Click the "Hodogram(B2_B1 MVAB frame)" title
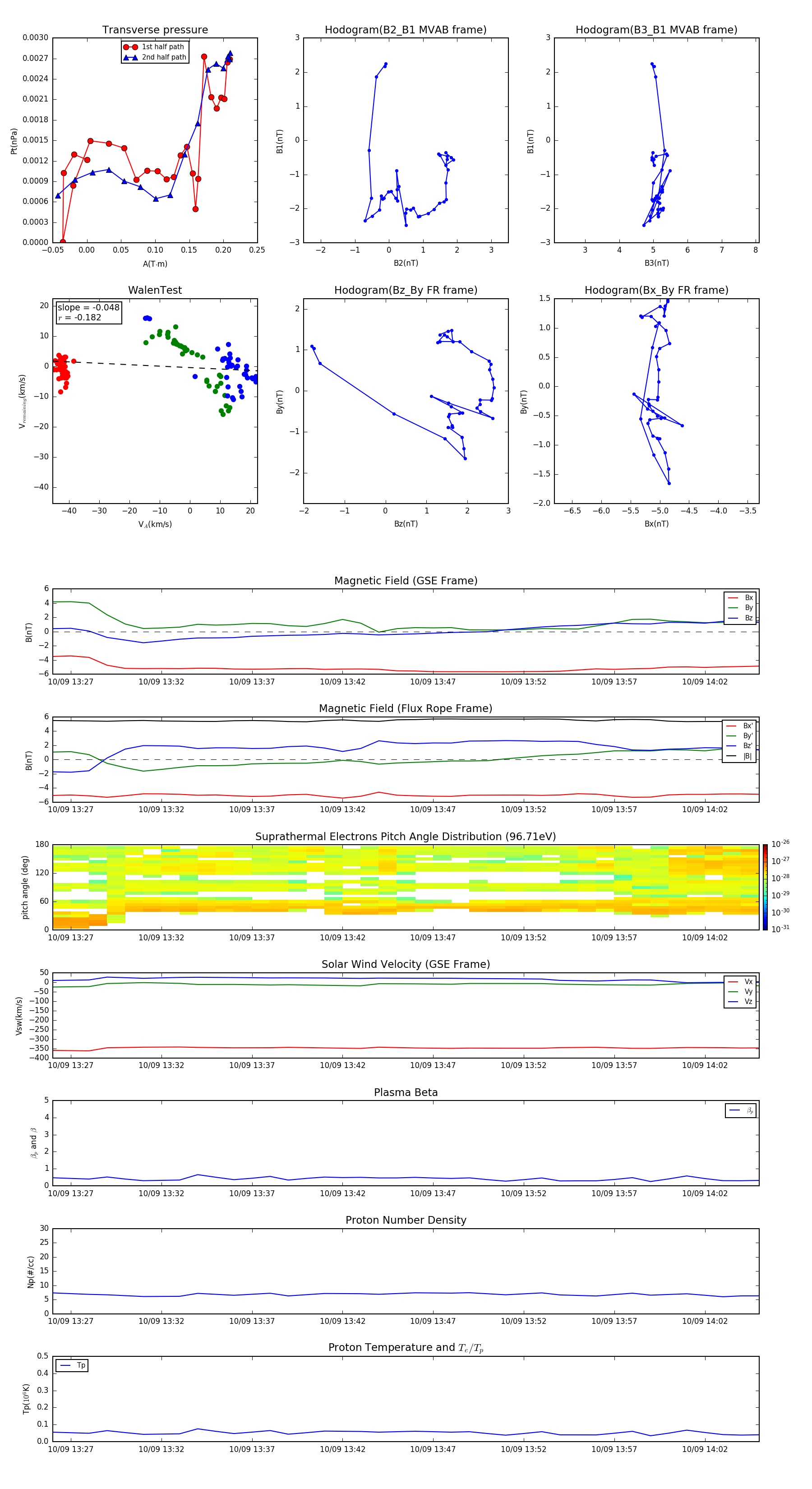Image resolution: width=812 pixels, height=1489 pixels. (x=406, y=30)
